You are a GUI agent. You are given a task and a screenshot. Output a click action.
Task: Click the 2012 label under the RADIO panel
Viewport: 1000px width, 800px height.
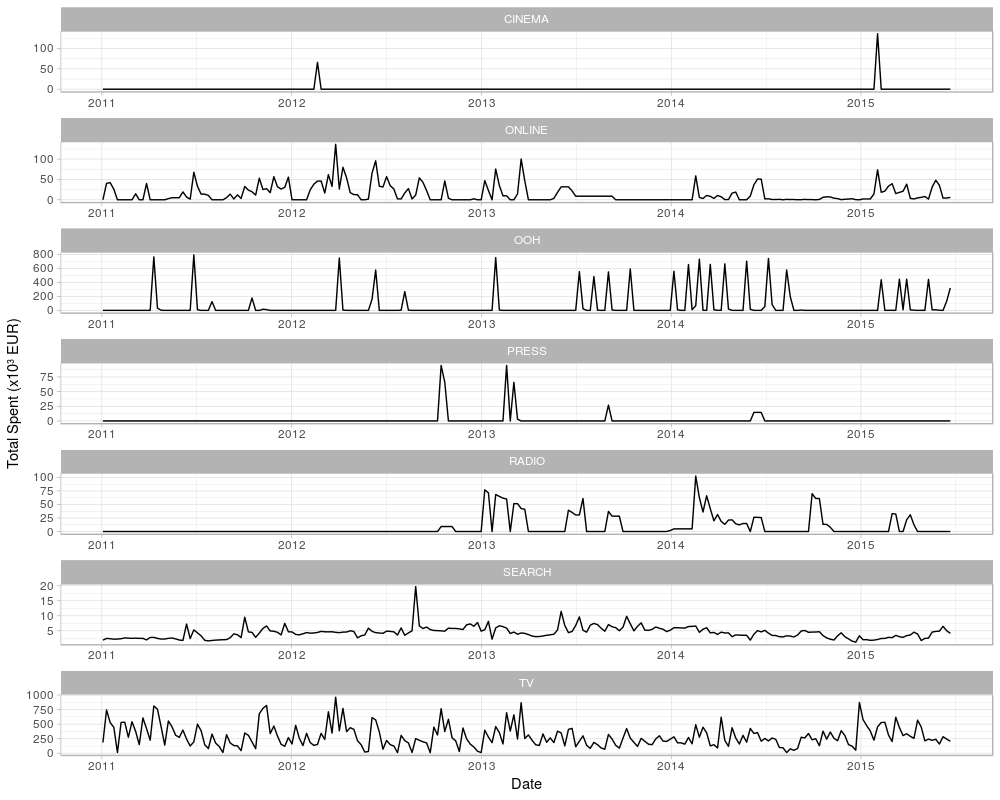291,545
